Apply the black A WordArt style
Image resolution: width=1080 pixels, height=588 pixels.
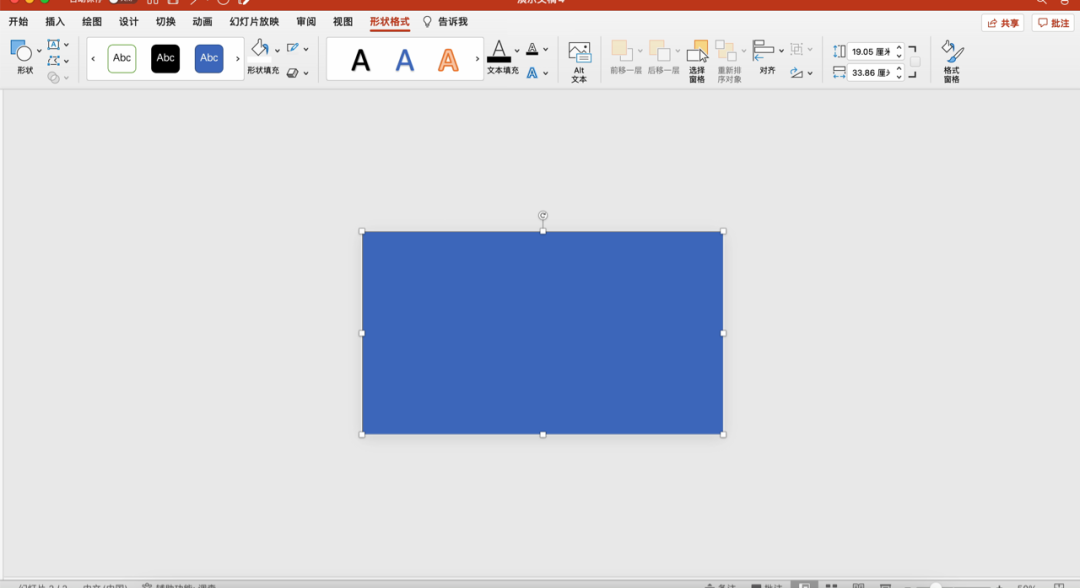point(360,61)
